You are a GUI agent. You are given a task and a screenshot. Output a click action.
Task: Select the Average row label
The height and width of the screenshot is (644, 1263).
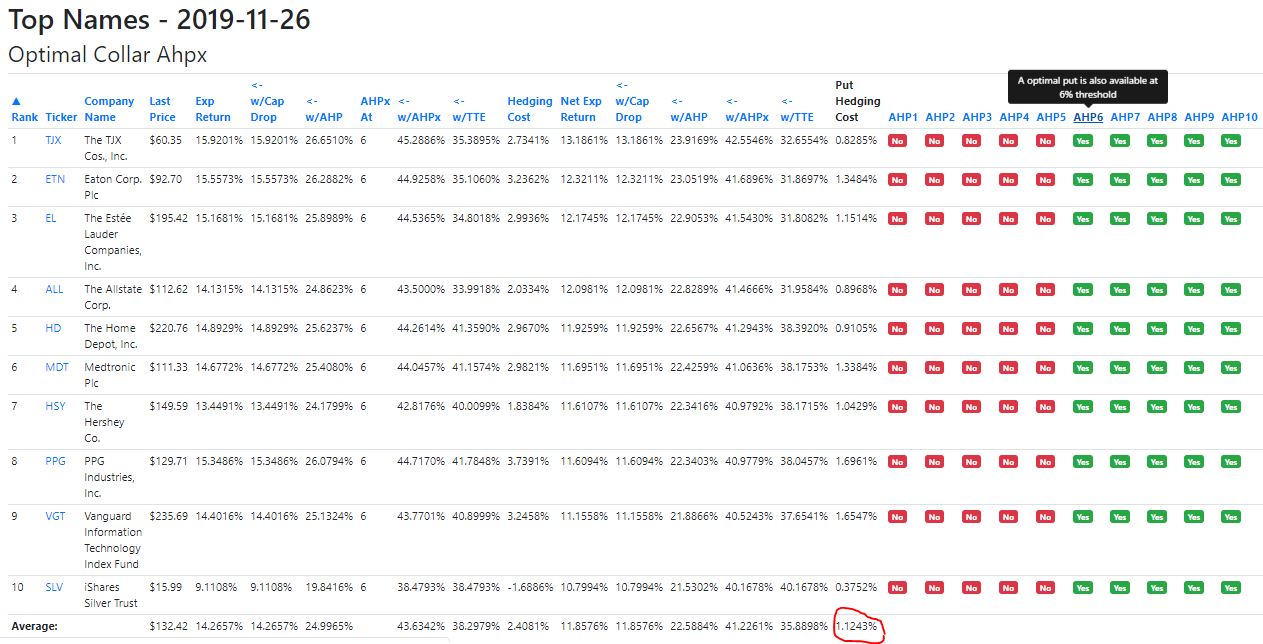[34, 626]
